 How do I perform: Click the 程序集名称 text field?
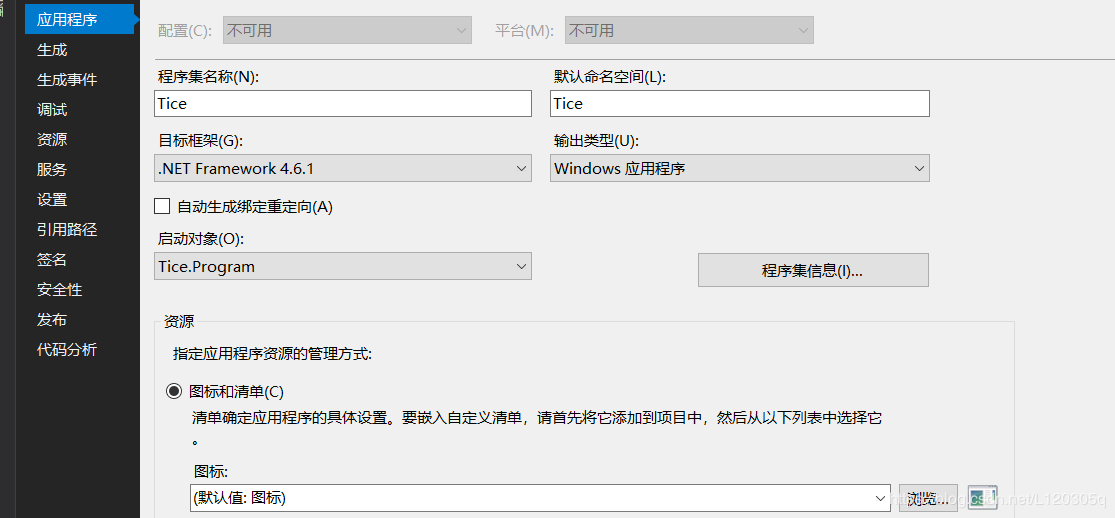click(343, 103)
